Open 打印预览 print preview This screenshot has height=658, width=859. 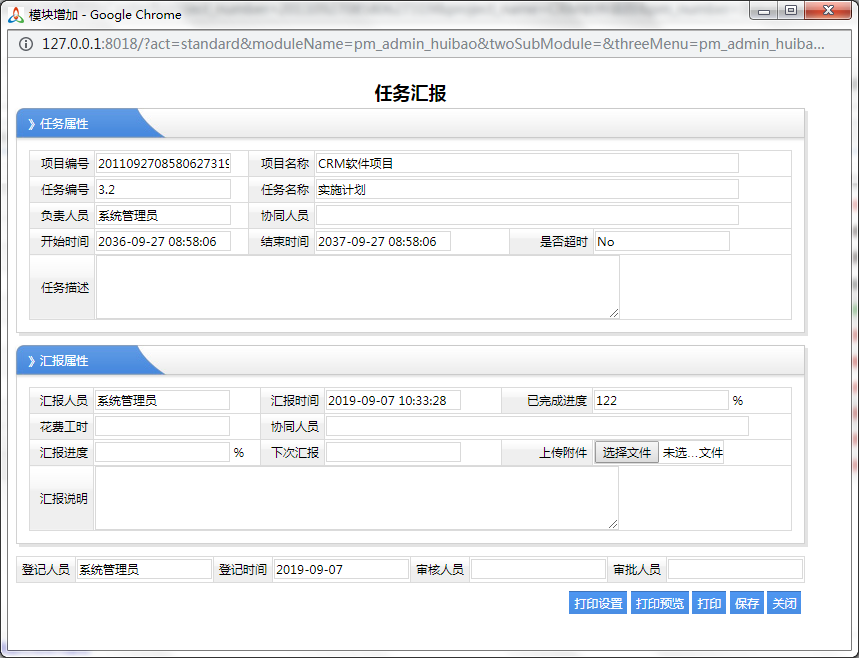660,604
